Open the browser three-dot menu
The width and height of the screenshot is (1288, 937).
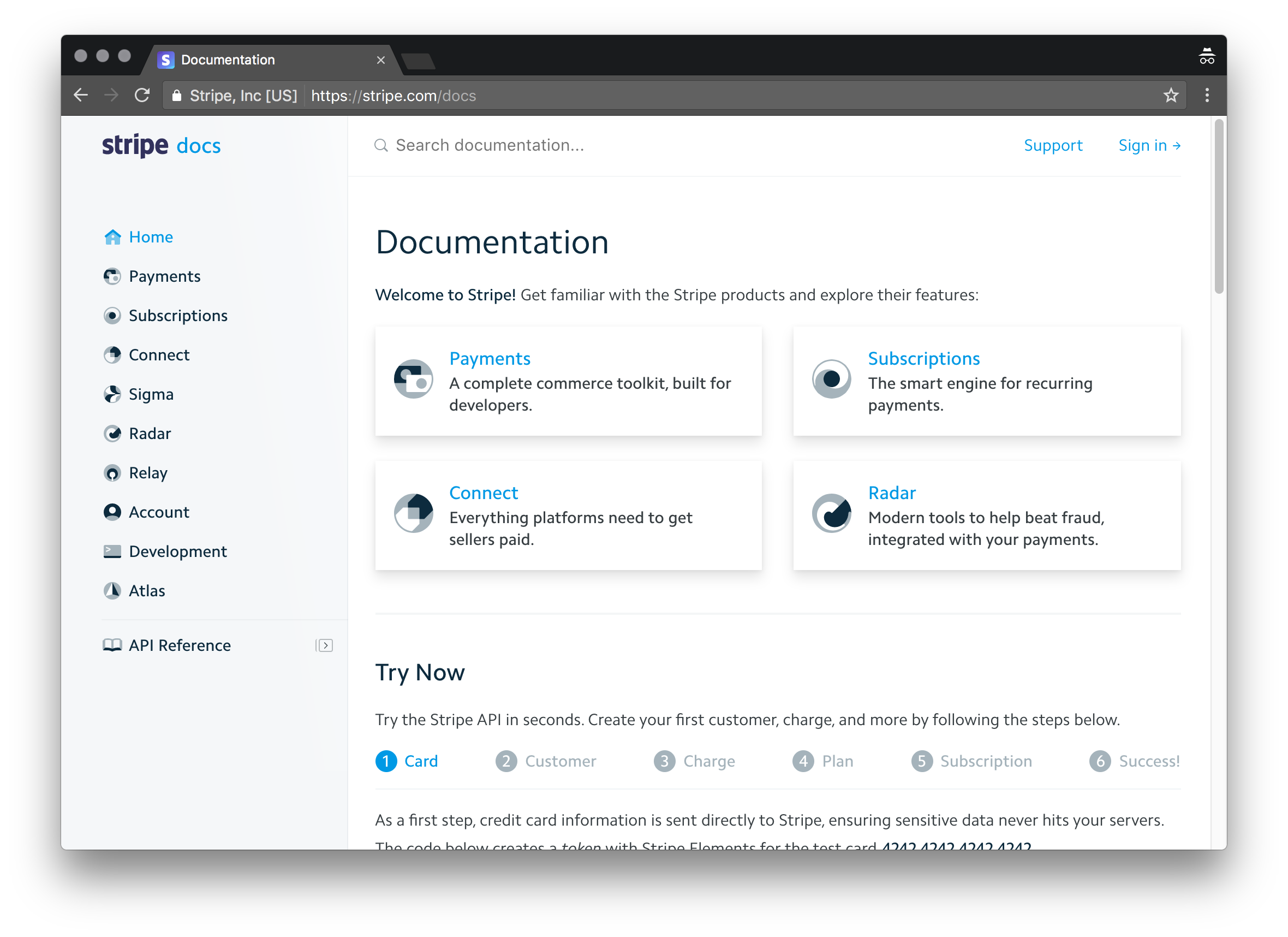[x=1207, y=96]
